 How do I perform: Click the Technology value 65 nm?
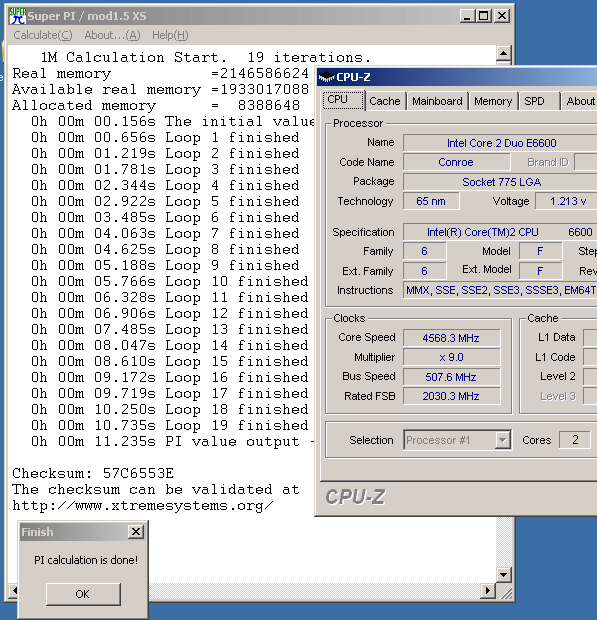(x=431, y=201)
